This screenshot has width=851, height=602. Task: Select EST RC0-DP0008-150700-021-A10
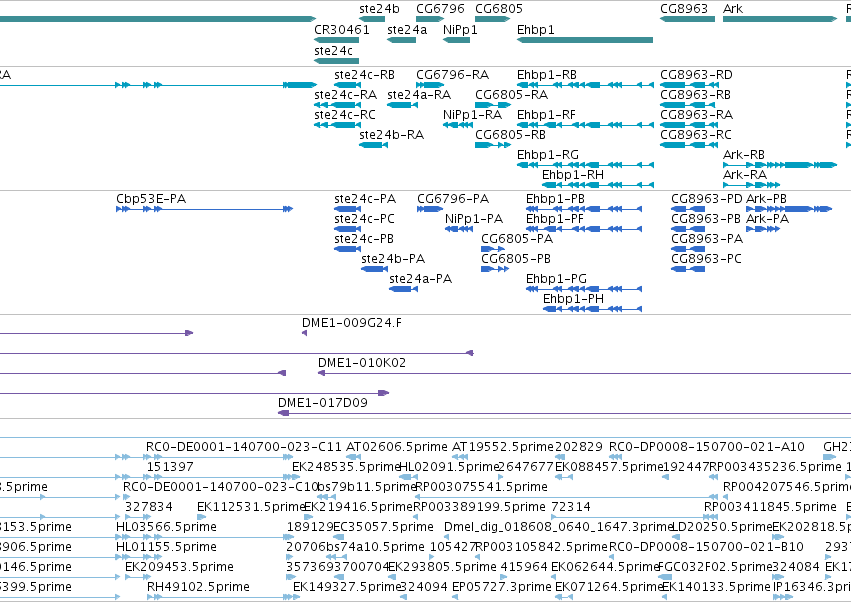707,447
